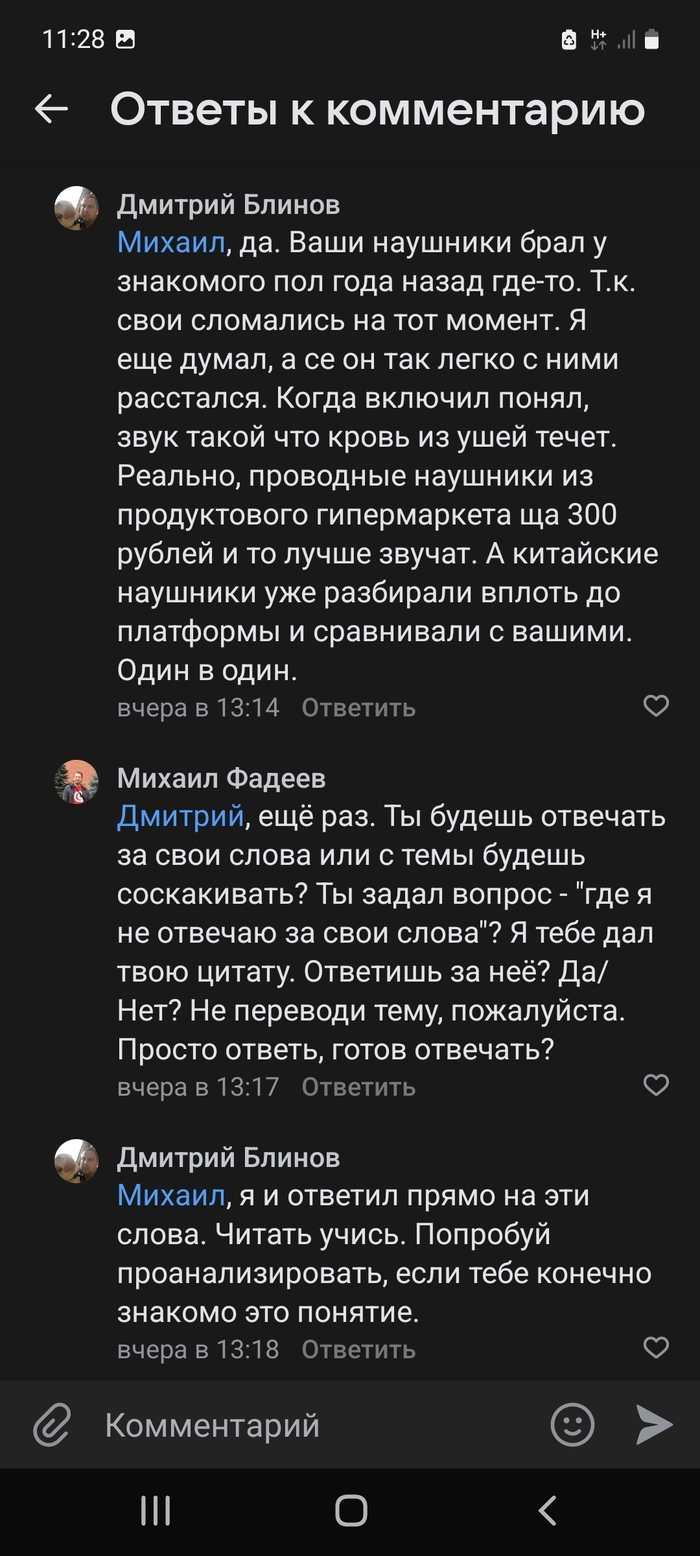
Task: Tap Android recent apps navigation button
Action: [155, 1510]
